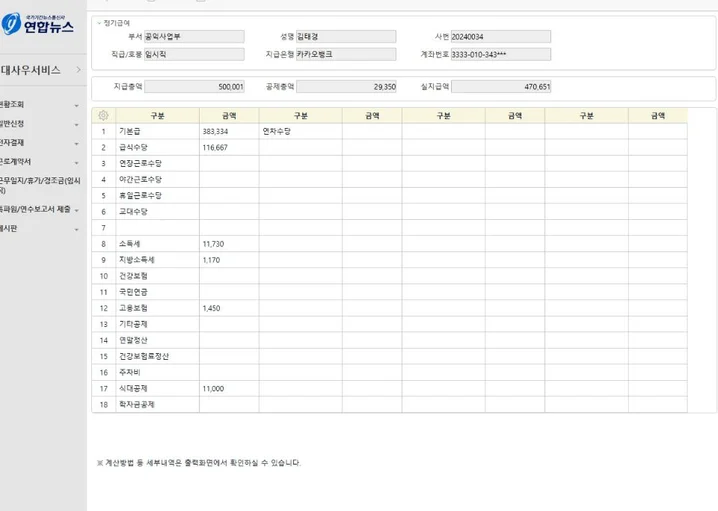Expand the 일반신청 sidebar arrow
This screenshot has width=718, height=511.
click(x=76, y=124)
